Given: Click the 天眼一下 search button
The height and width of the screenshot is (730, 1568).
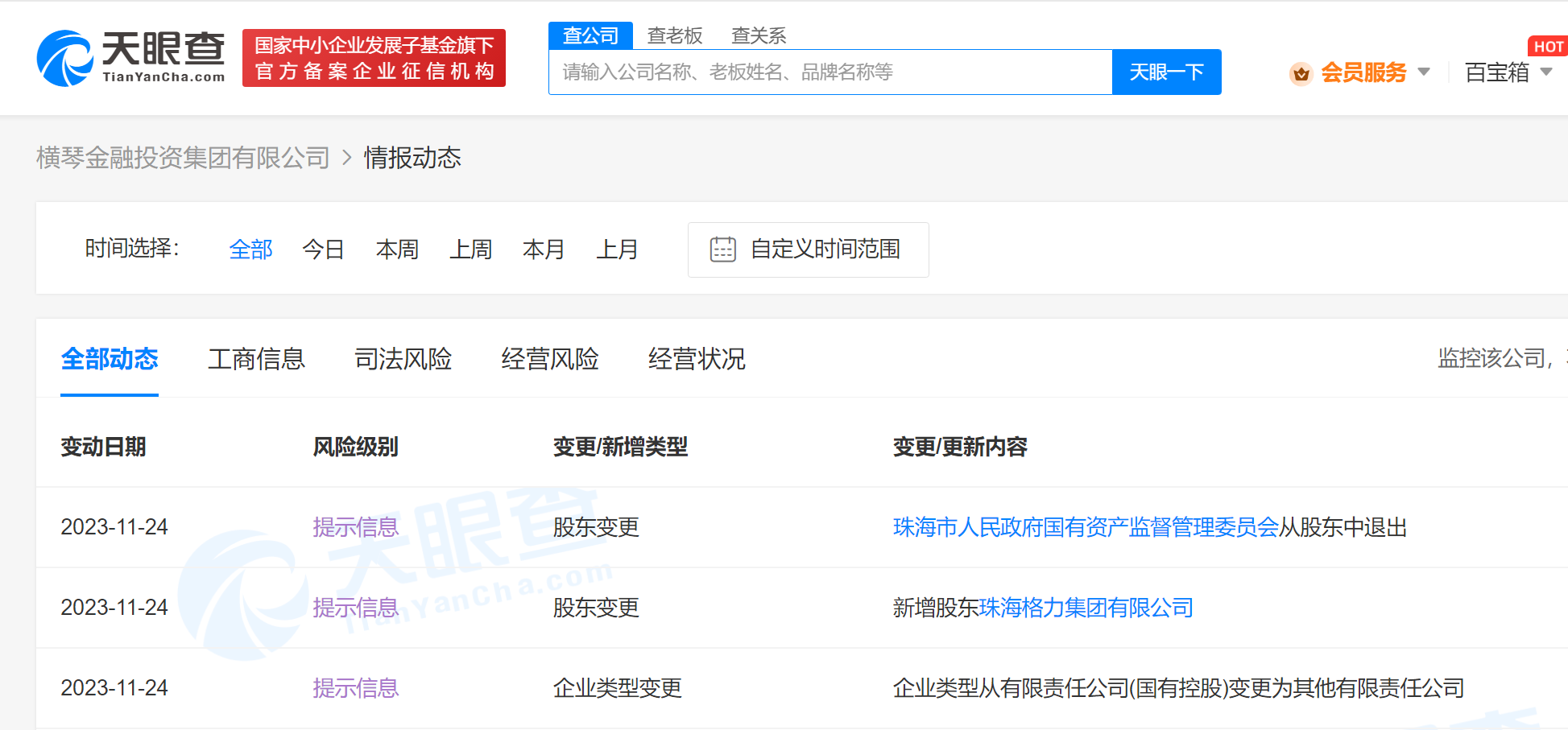Looking at the screenshot, I should [1166, 72].
